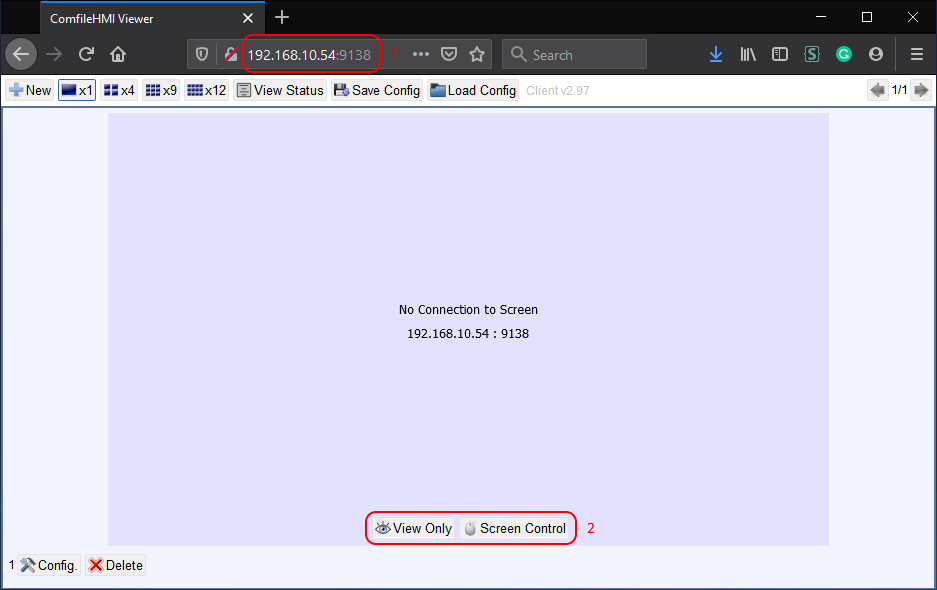Switch to the x4 grid layout
Image resolution: width=937 pixels, height=590 pixels.
pyautogui.click(x=119, y=90)
